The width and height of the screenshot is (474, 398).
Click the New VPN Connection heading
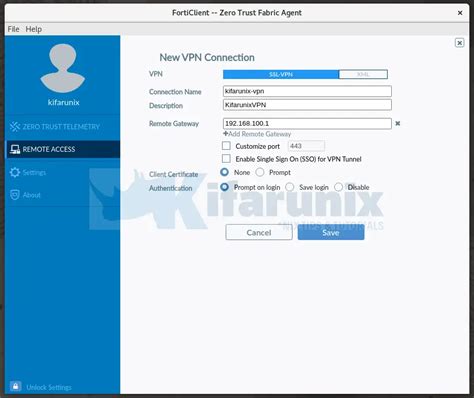tap(207, 57)
